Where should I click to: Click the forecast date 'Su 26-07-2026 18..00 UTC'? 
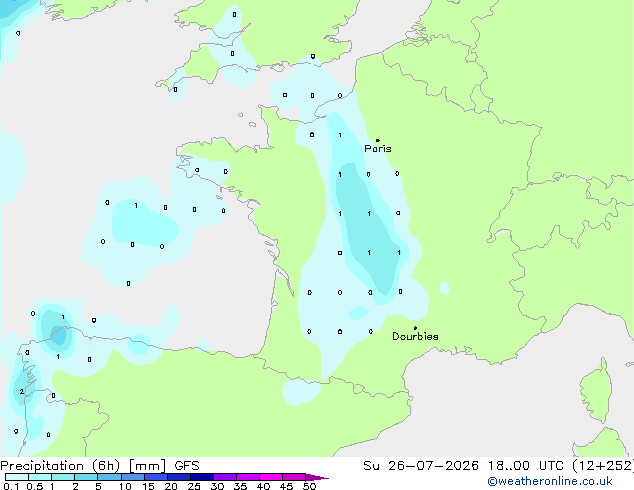click(463, 466)
